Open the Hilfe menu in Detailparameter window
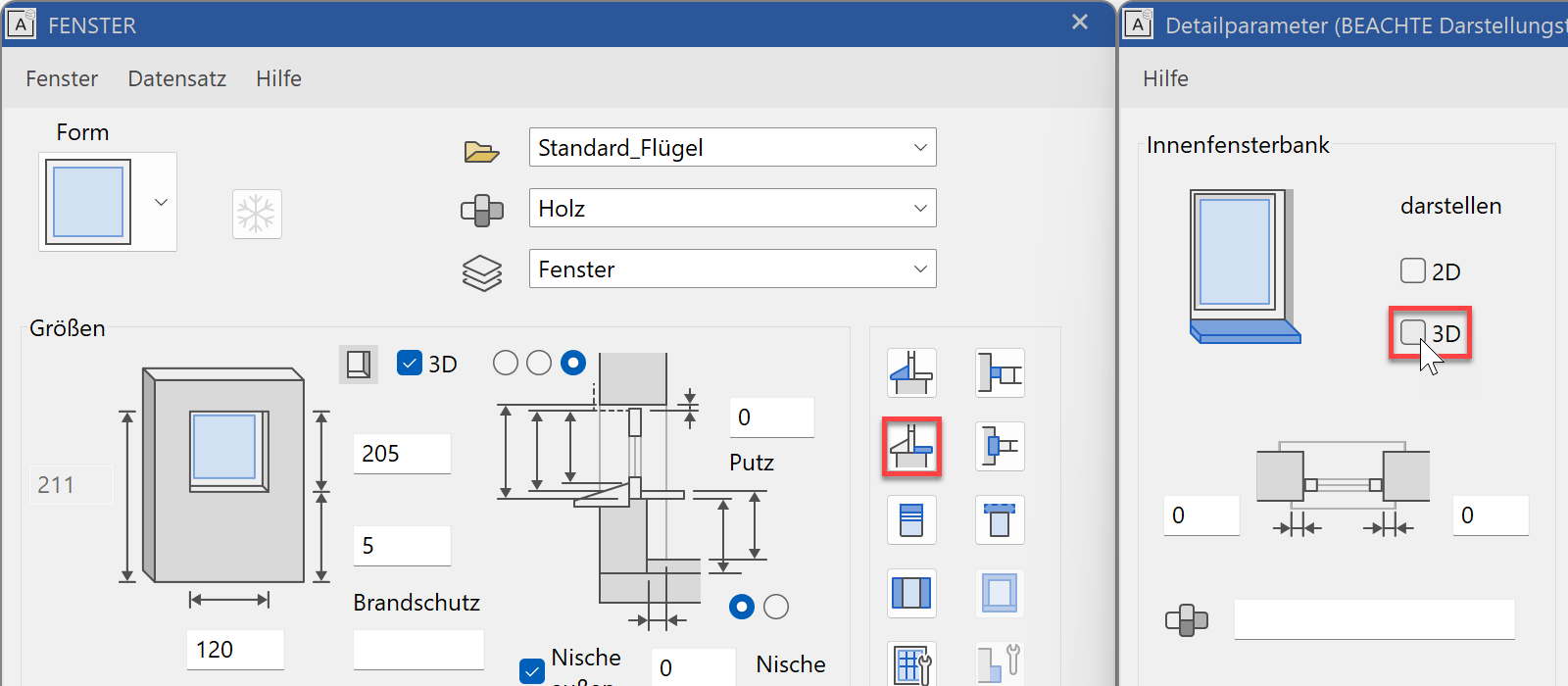This screenshot has width=1568, height=686. pos(1165,78)
